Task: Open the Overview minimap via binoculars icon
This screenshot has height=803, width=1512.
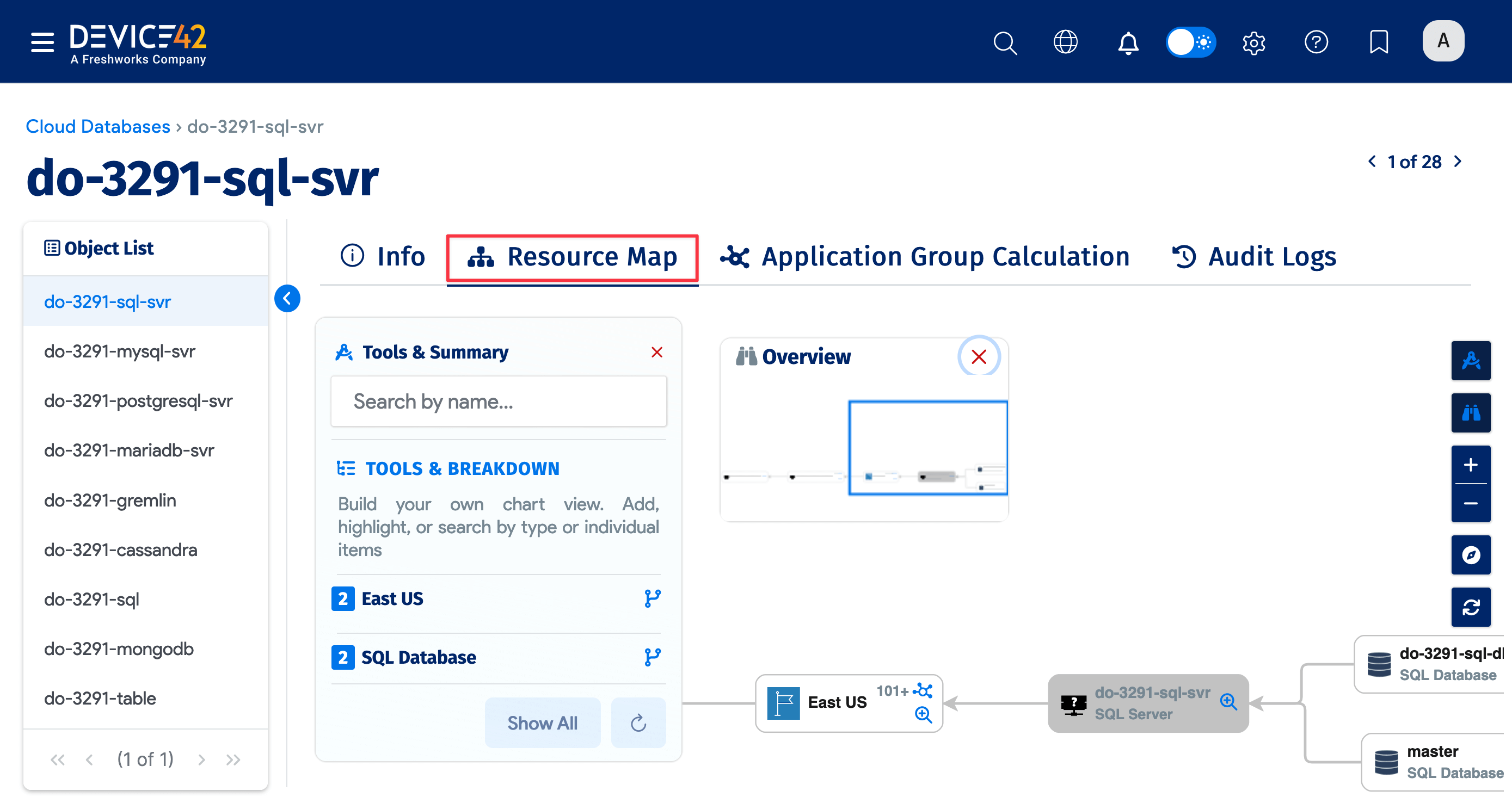Action: 1471,412
